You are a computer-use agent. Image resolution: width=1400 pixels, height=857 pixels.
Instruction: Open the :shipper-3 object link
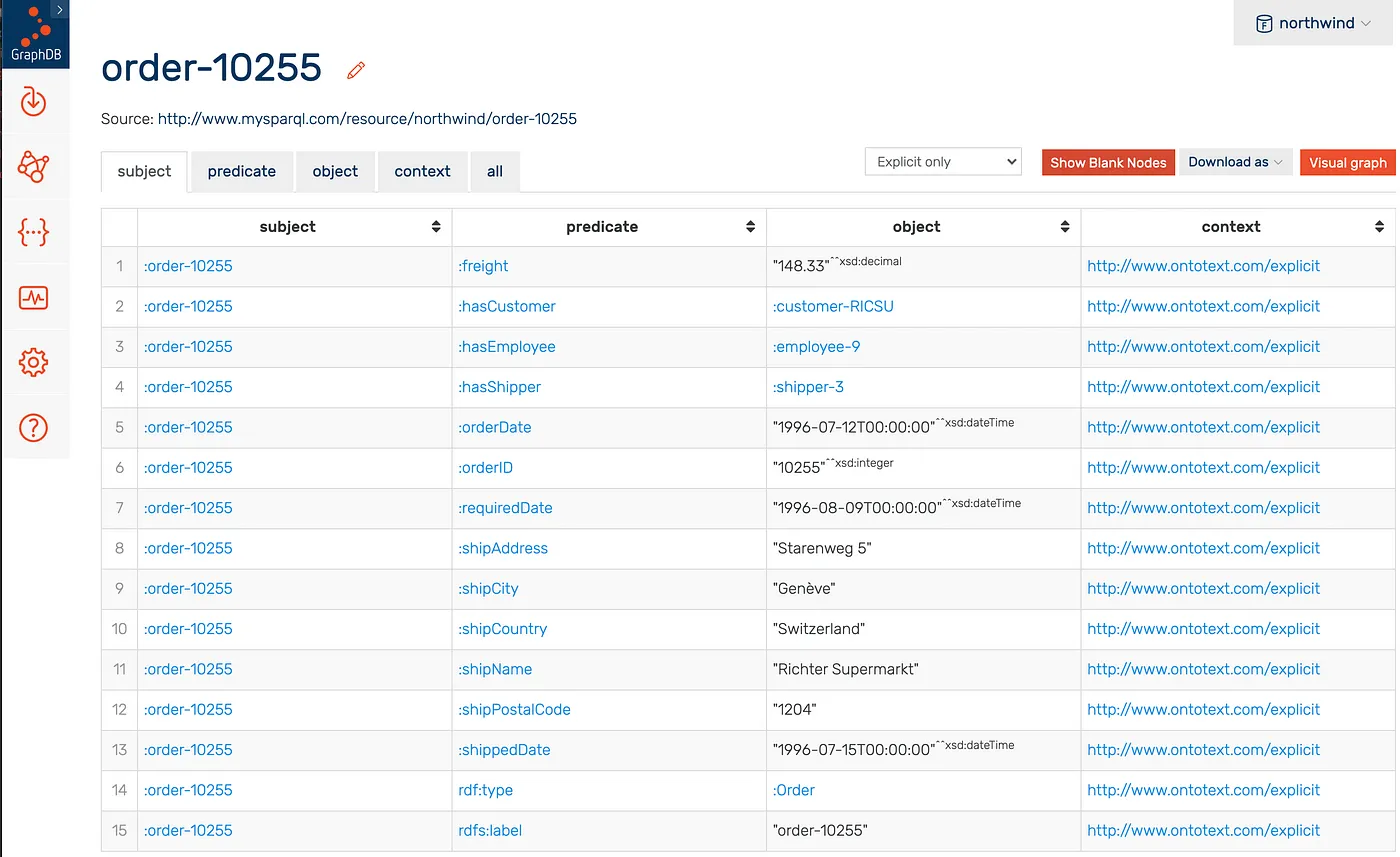tap(808, 387)
